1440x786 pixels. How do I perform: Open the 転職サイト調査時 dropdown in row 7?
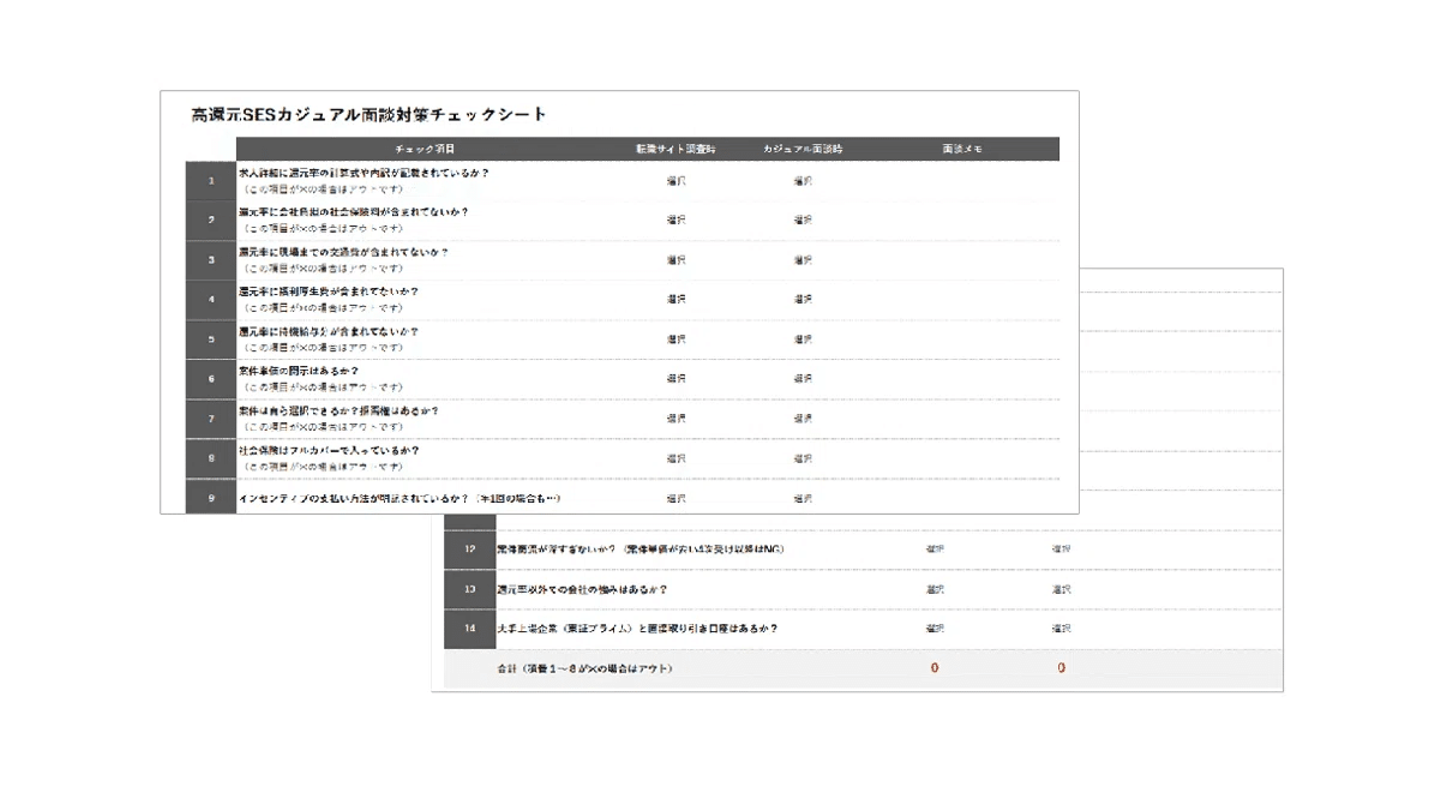pos(676,418)
